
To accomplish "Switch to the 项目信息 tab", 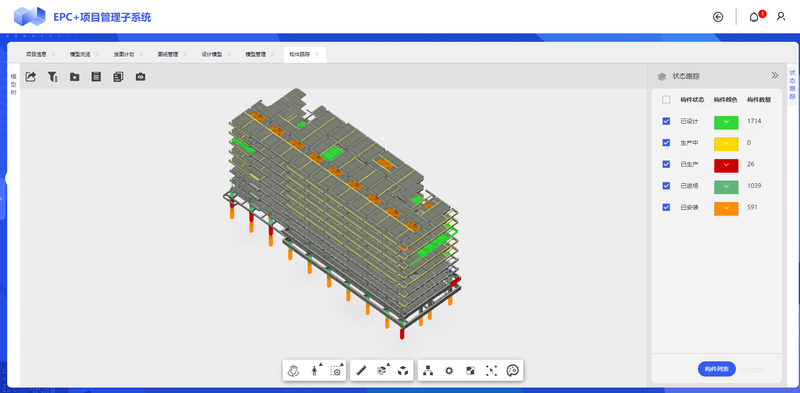I will [36, 54].
